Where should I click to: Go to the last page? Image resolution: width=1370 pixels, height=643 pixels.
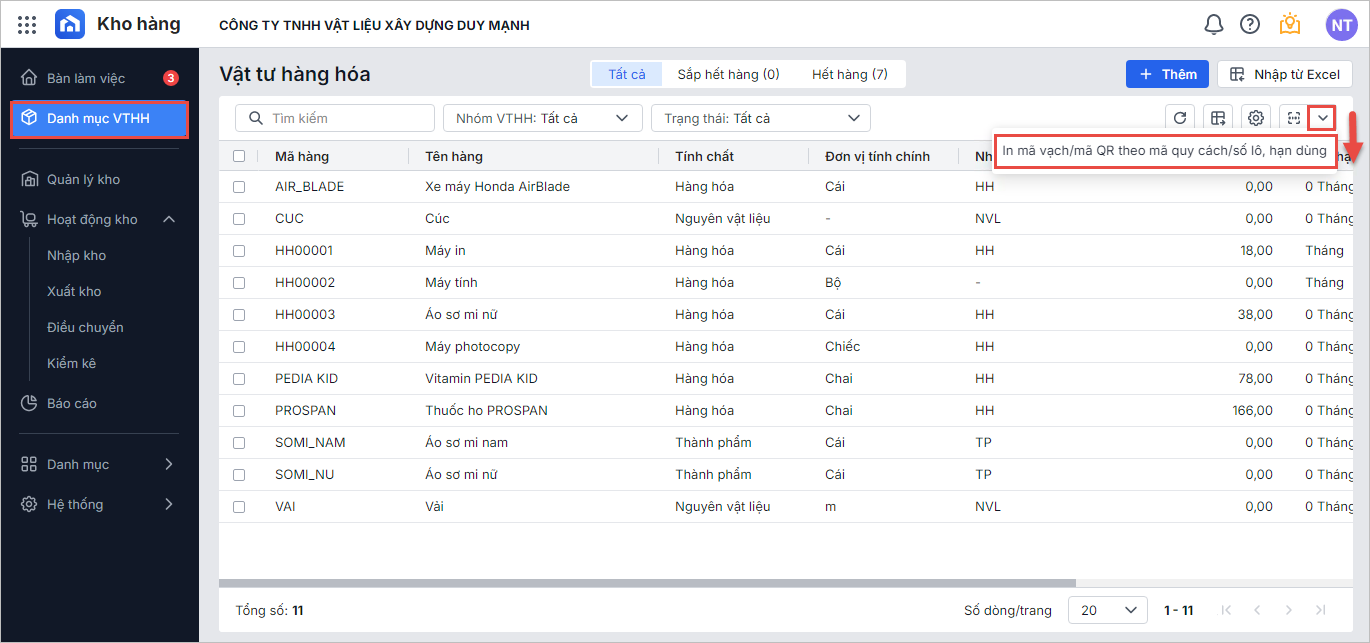point(1320,610)
